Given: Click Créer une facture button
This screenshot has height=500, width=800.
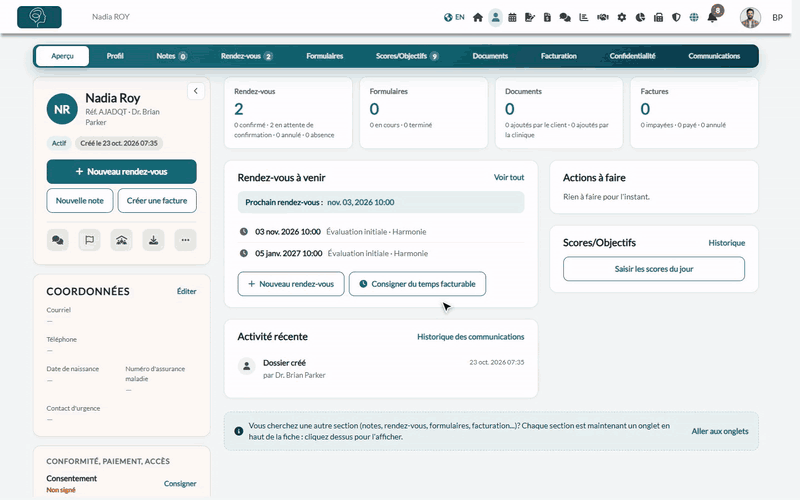Looking at the screenshot, I should coord(157,201).
